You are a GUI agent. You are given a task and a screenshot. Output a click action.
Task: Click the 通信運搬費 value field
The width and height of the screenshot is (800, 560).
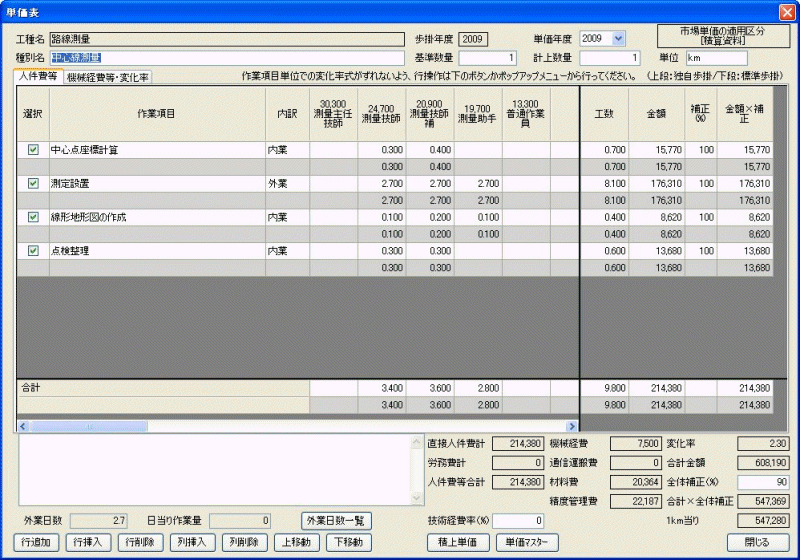click(636, 463)
